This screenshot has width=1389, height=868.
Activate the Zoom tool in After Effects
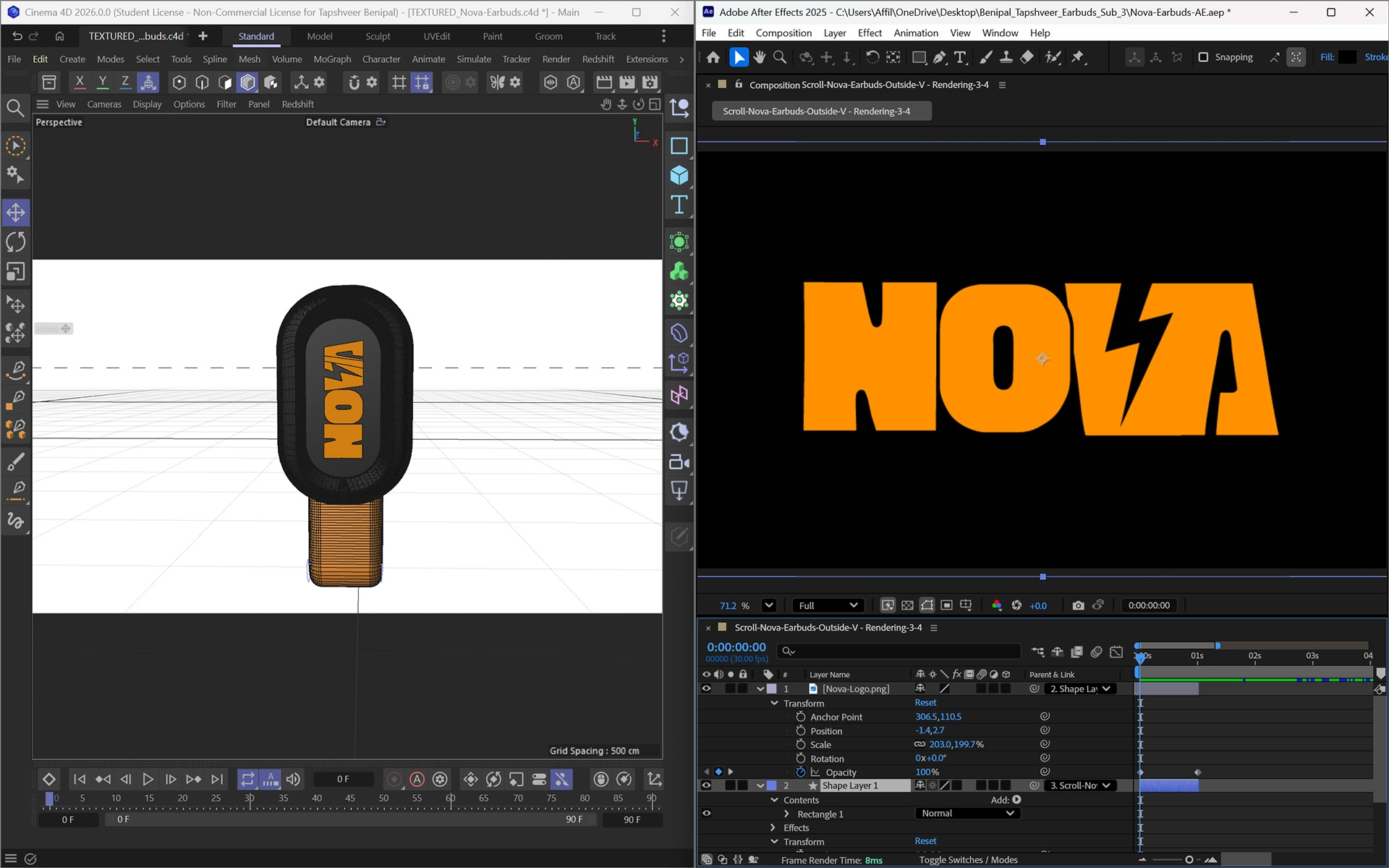point(779,57)
